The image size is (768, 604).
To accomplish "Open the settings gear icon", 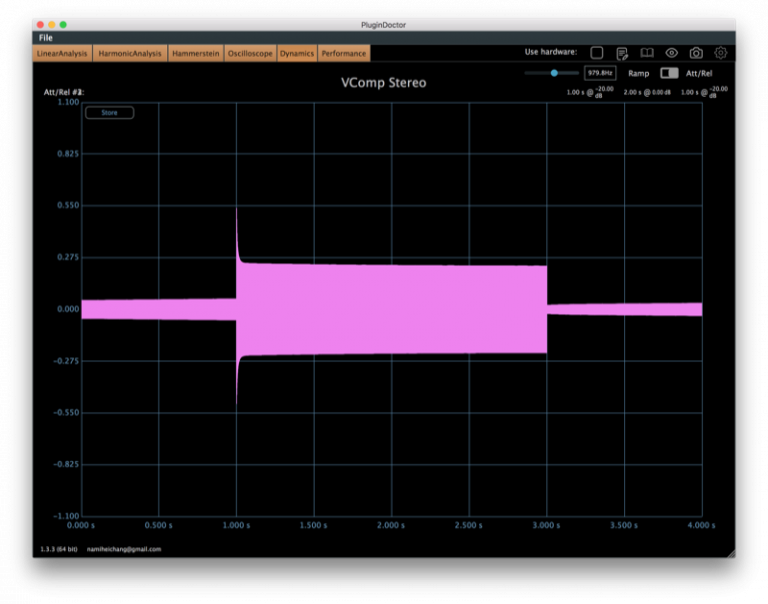I will (720, 53).
